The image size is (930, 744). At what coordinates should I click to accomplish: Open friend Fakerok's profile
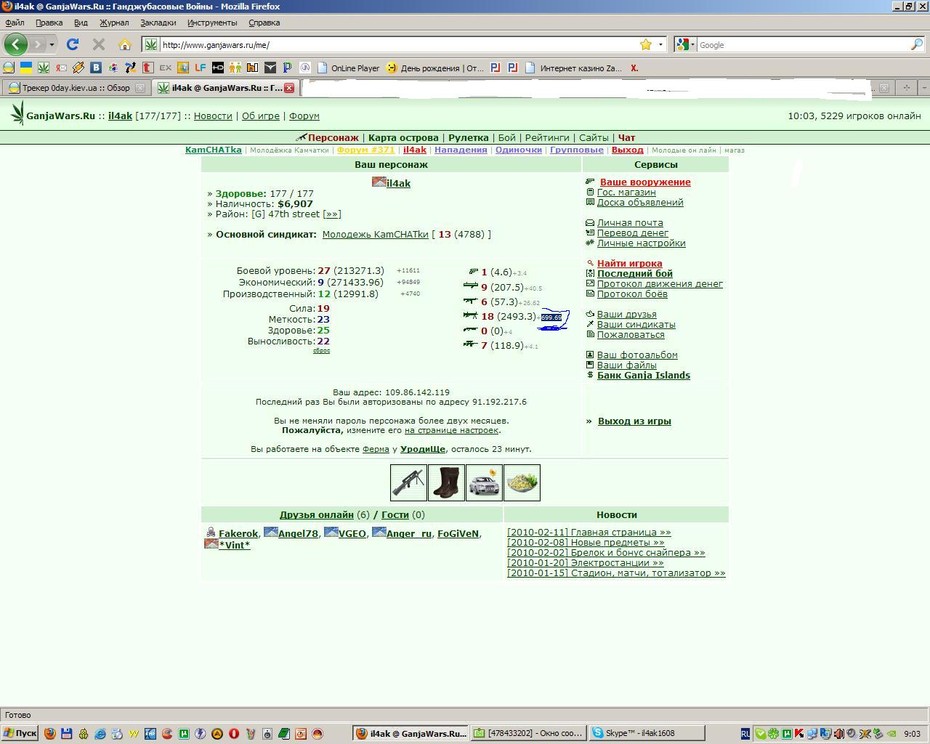(238, 533)
